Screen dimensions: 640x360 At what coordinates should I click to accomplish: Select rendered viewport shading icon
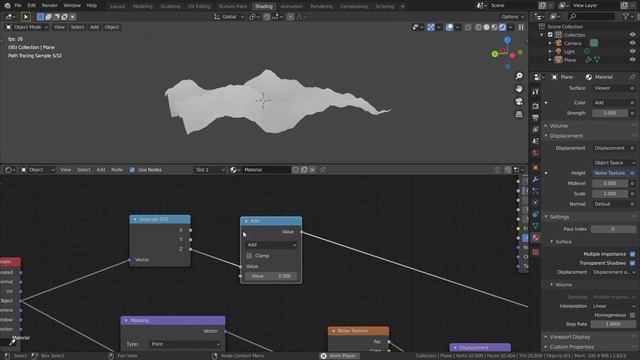coord(502,27)
